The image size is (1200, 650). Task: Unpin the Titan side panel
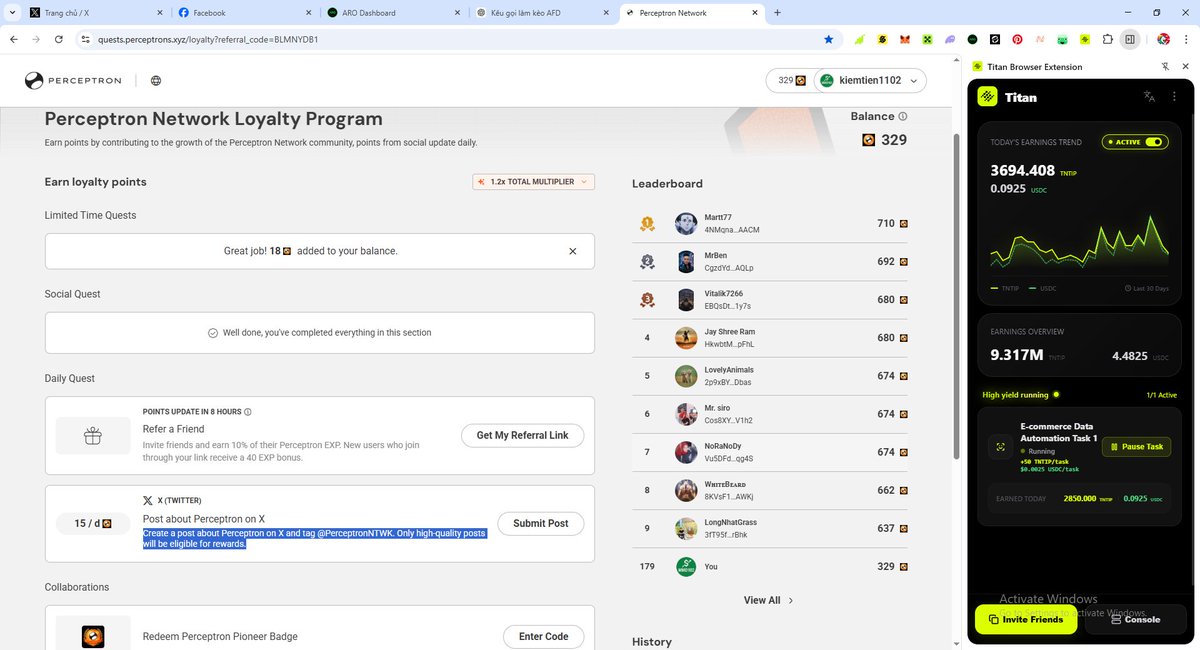pyautogui.click(x=1165, y=67)
